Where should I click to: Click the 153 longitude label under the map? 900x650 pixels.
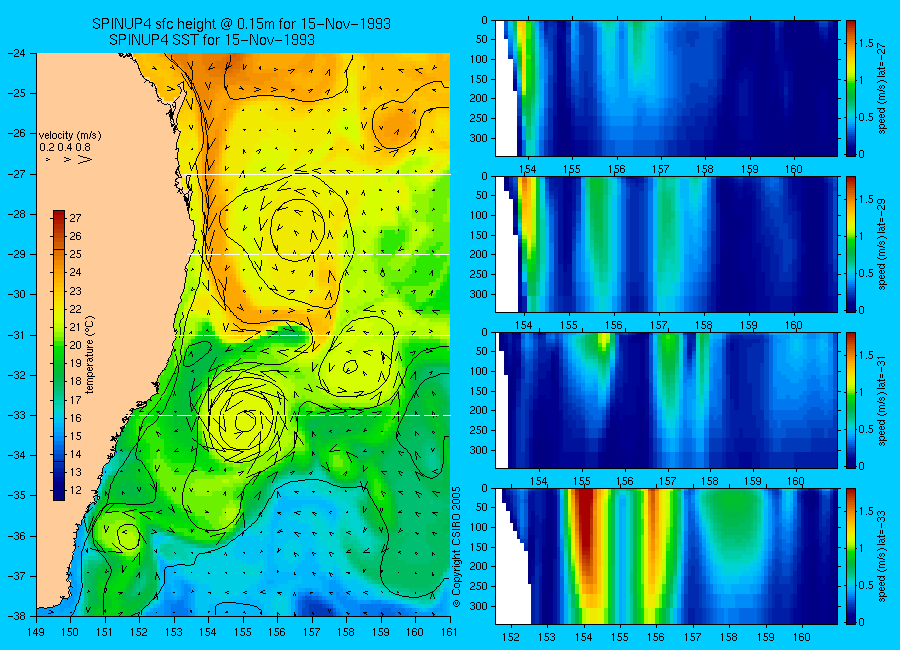(x=174, y=632)
